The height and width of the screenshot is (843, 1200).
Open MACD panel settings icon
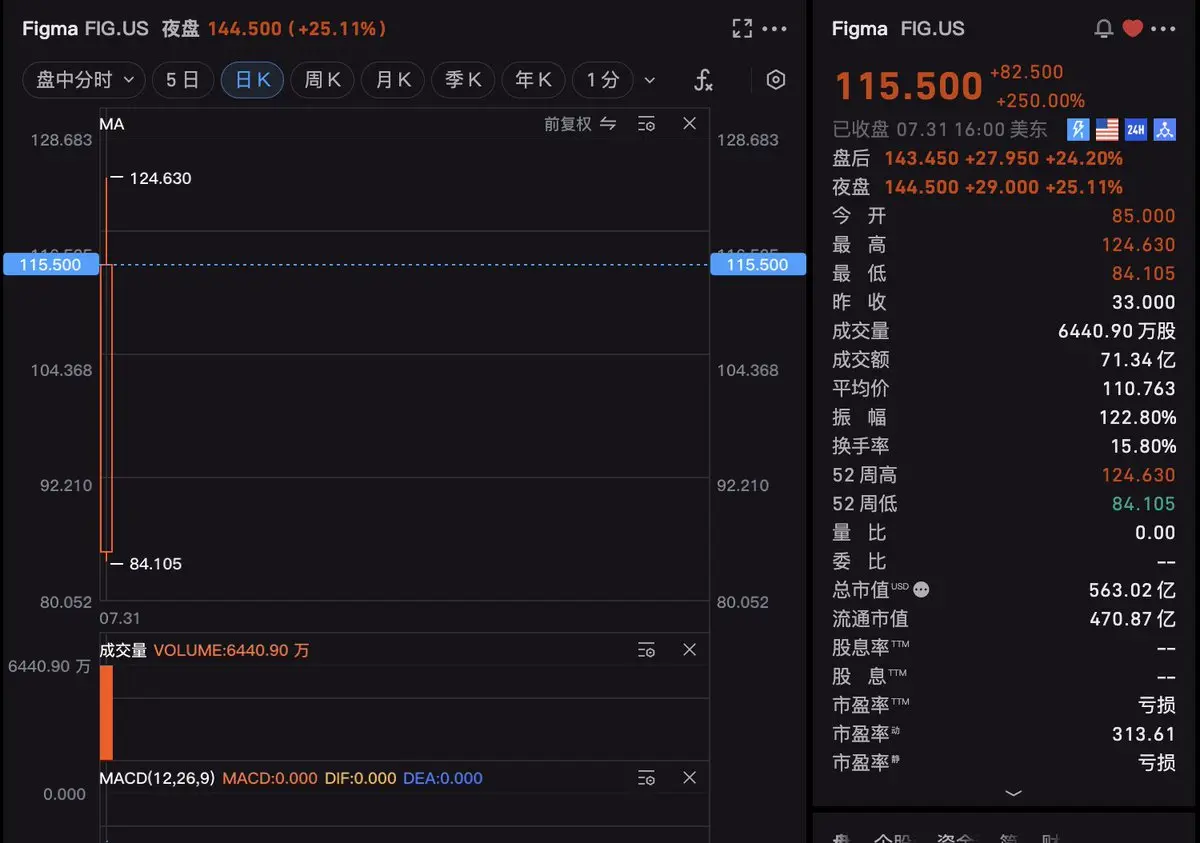point(647,778)
